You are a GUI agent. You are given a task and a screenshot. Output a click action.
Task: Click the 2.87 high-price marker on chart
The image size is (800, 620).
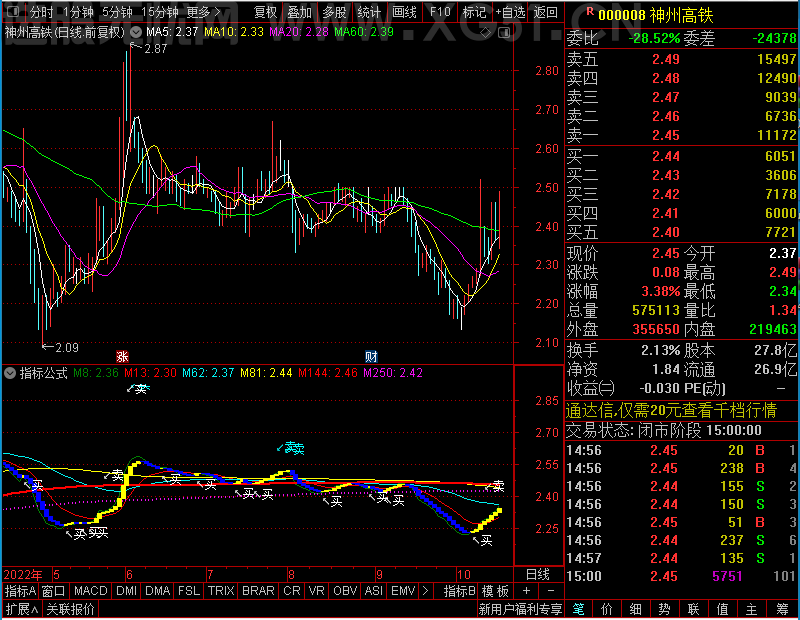[x=156, y=48]
